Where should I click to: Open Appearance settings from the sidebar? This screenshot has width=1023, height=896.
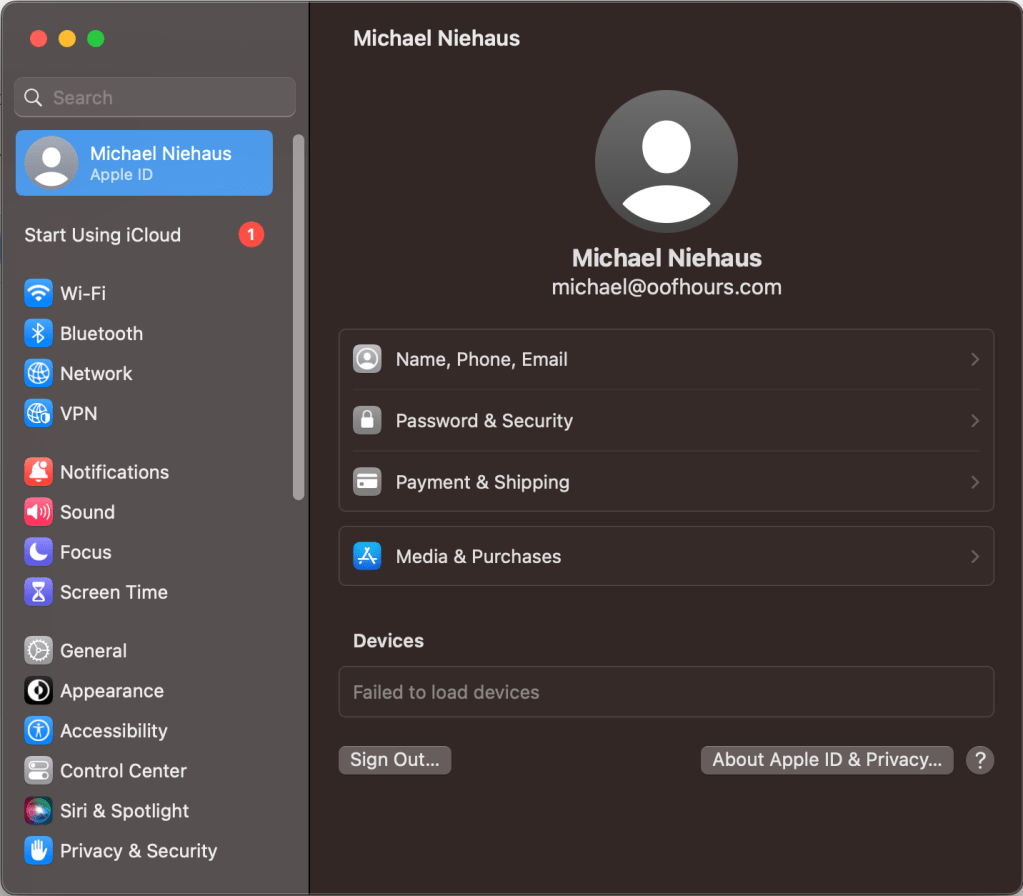(x=39, y=691)
